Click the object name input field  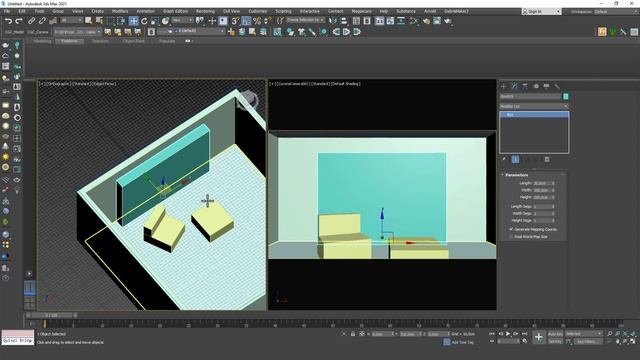point(531,96)
